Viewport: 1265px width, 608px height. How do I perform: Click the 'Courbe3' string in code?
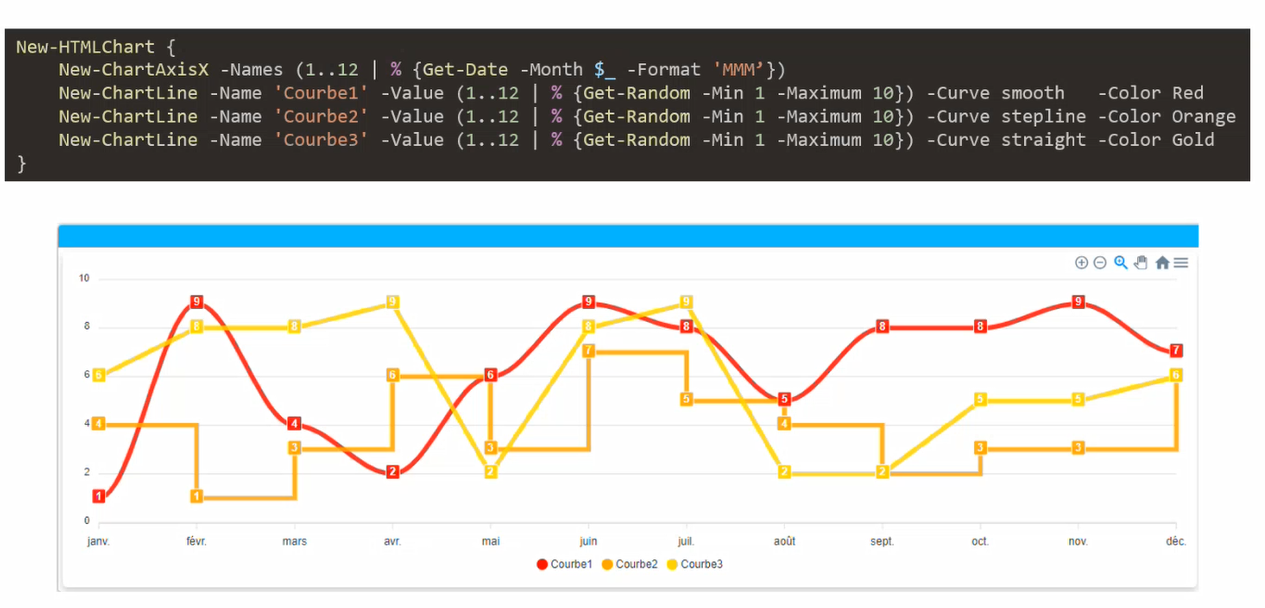tap(321, 140)
